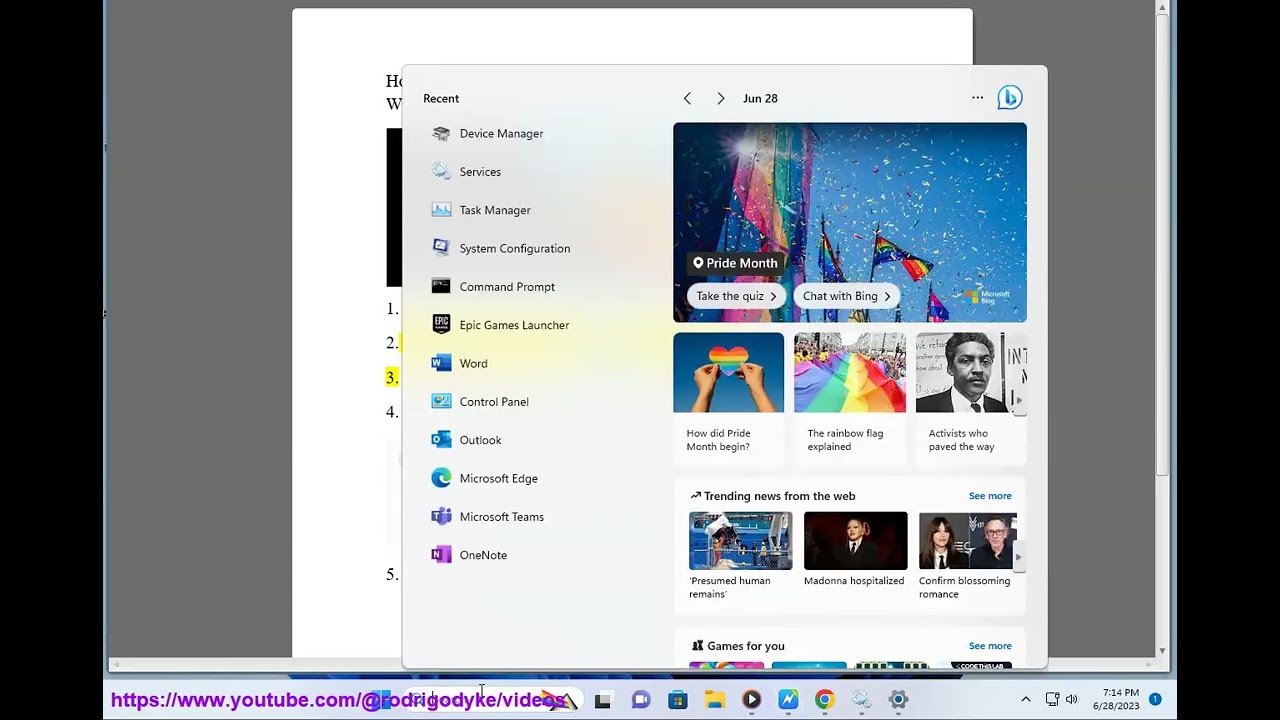
Task: See more trending news
Action: (x=990, y=496)
